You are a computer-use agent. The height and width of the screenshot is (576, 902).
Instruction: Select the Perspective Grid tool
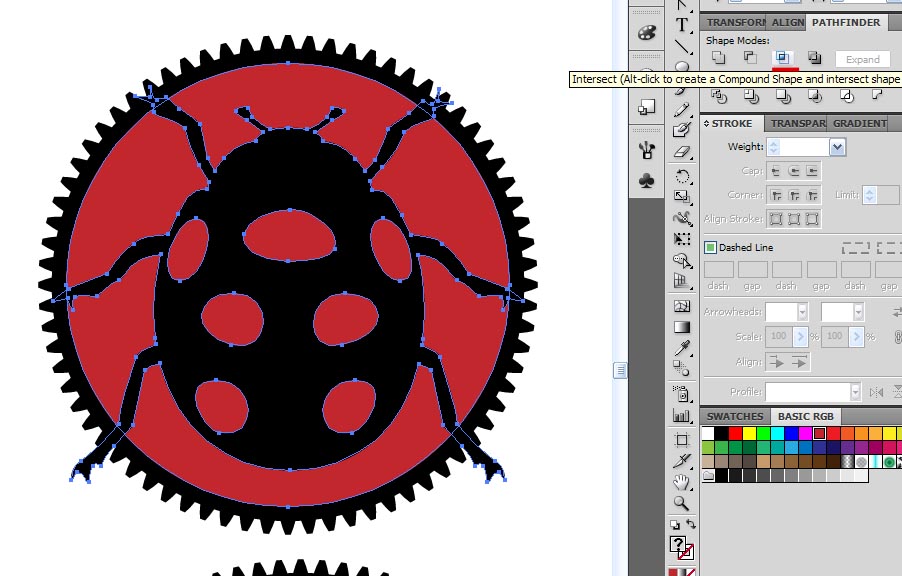pyautogui.click(x=682, y=281)
